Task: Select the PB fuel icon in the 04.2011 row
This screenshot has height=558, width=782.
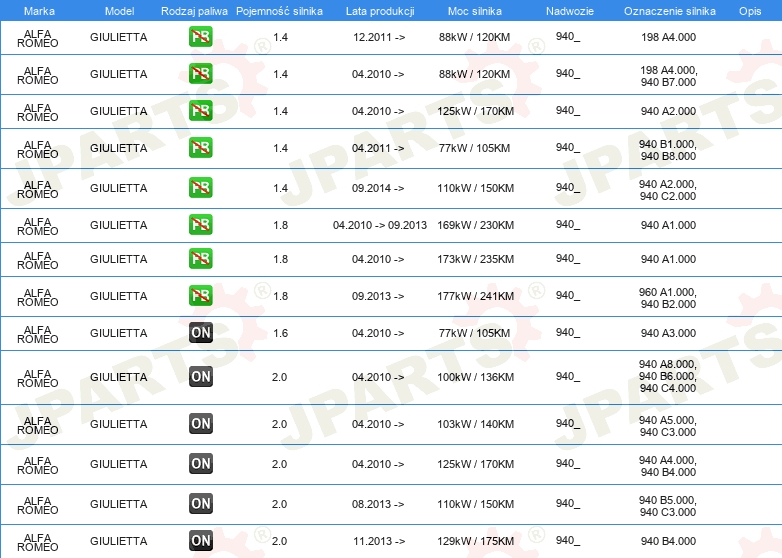Action: pos(201,148)
